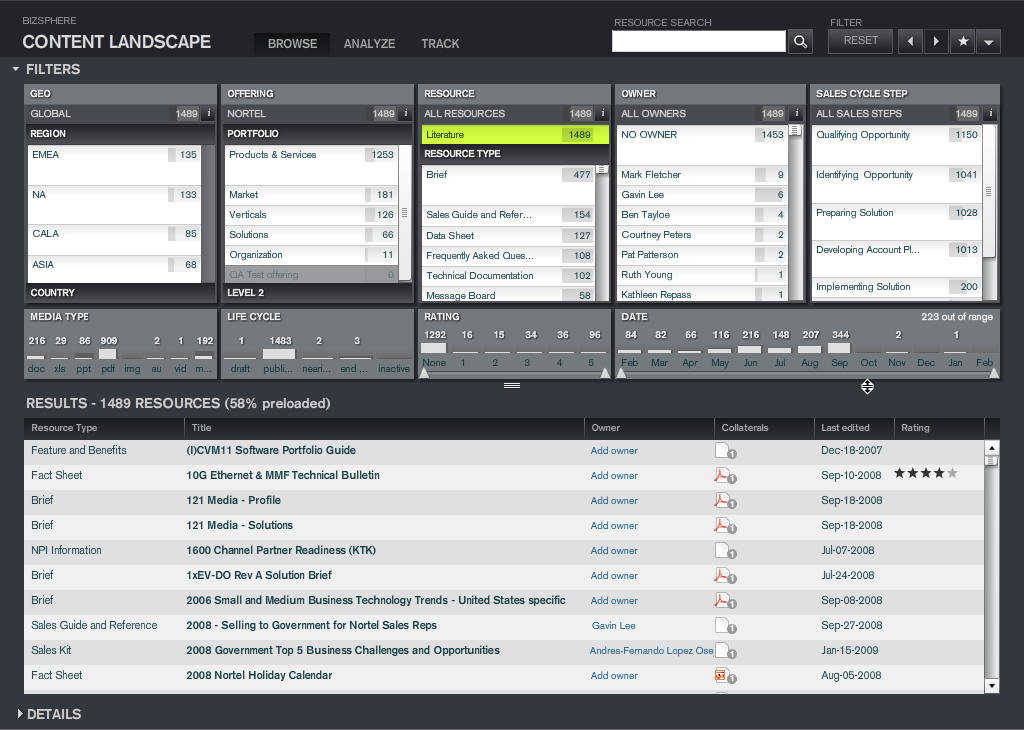Switch to the ANALYZE tab

[x=369, y=44]
